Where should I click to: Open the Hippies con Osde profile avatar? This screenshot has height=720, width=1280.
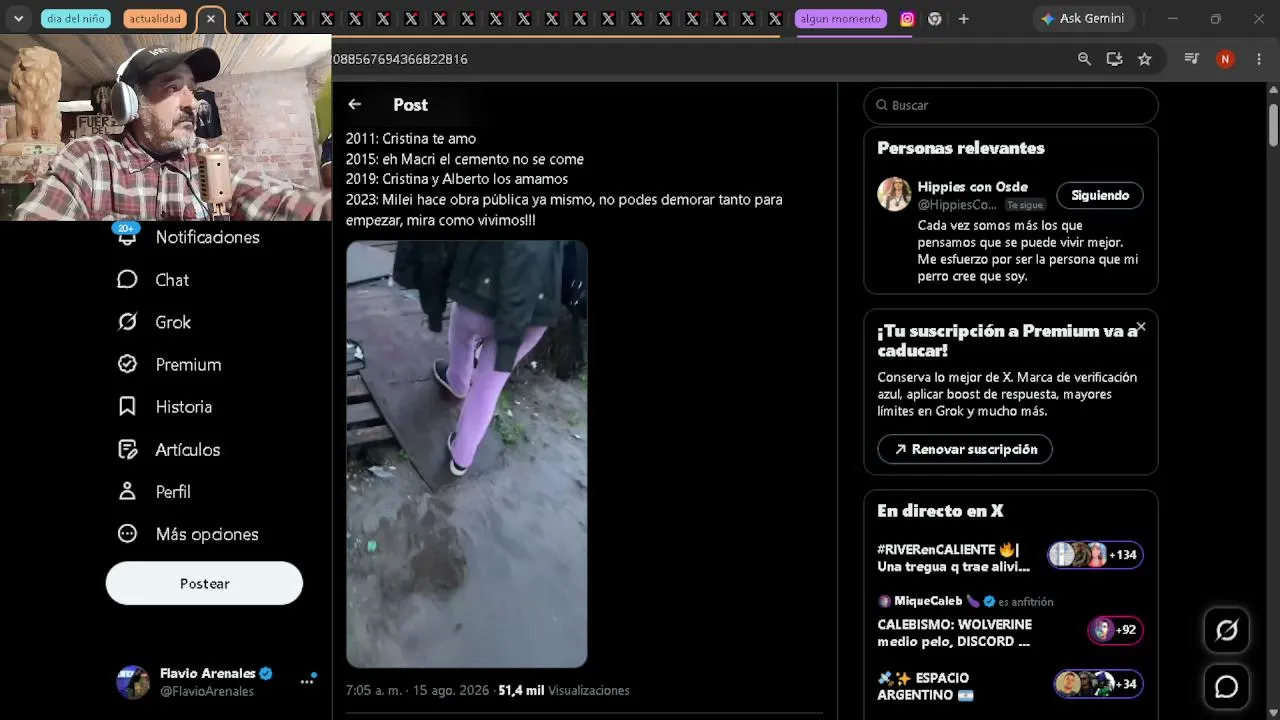894,194
